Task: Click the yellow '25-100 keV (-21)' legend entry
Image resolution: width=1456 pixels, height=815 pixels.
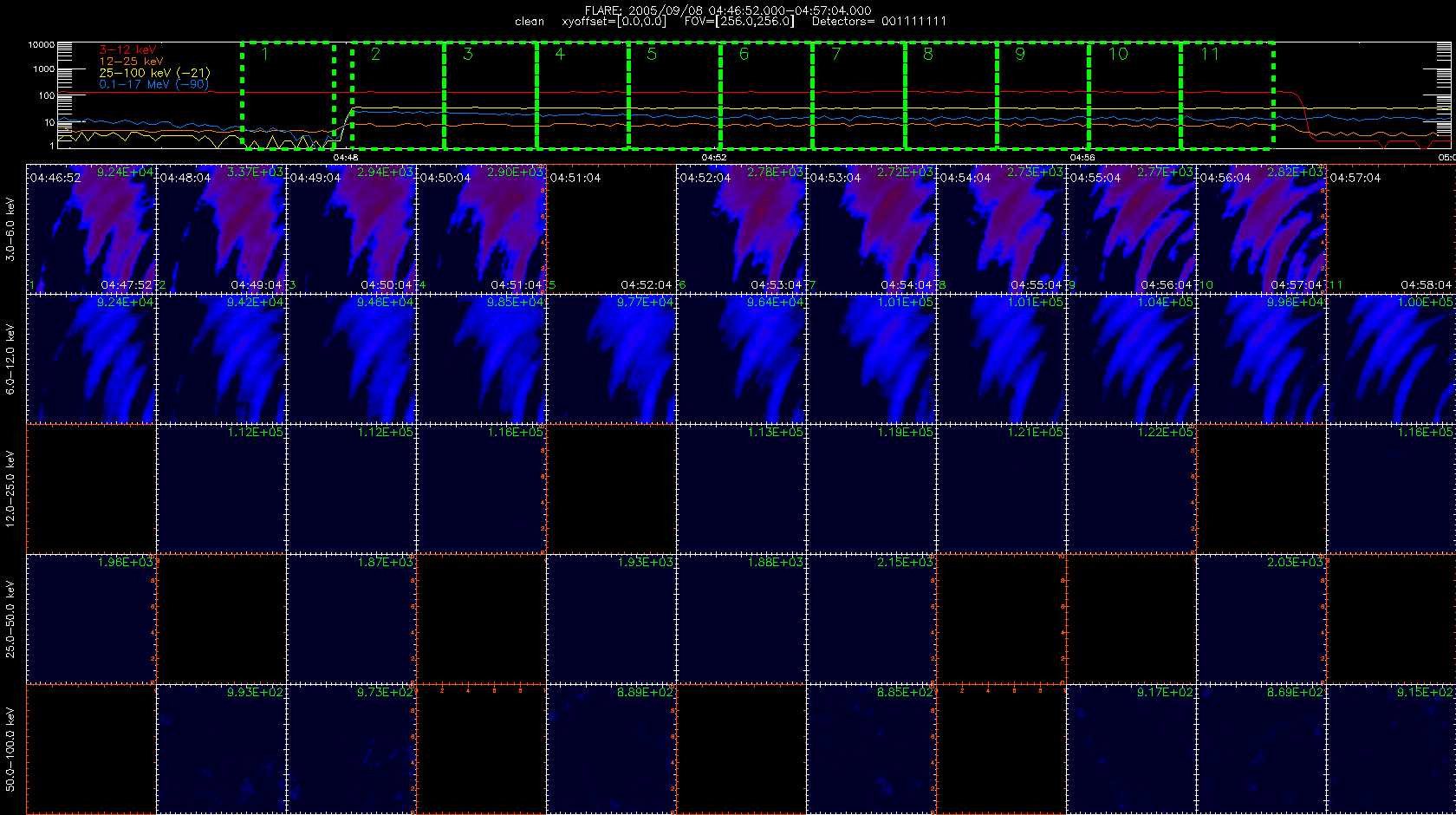Action: (x=154, y=73)
